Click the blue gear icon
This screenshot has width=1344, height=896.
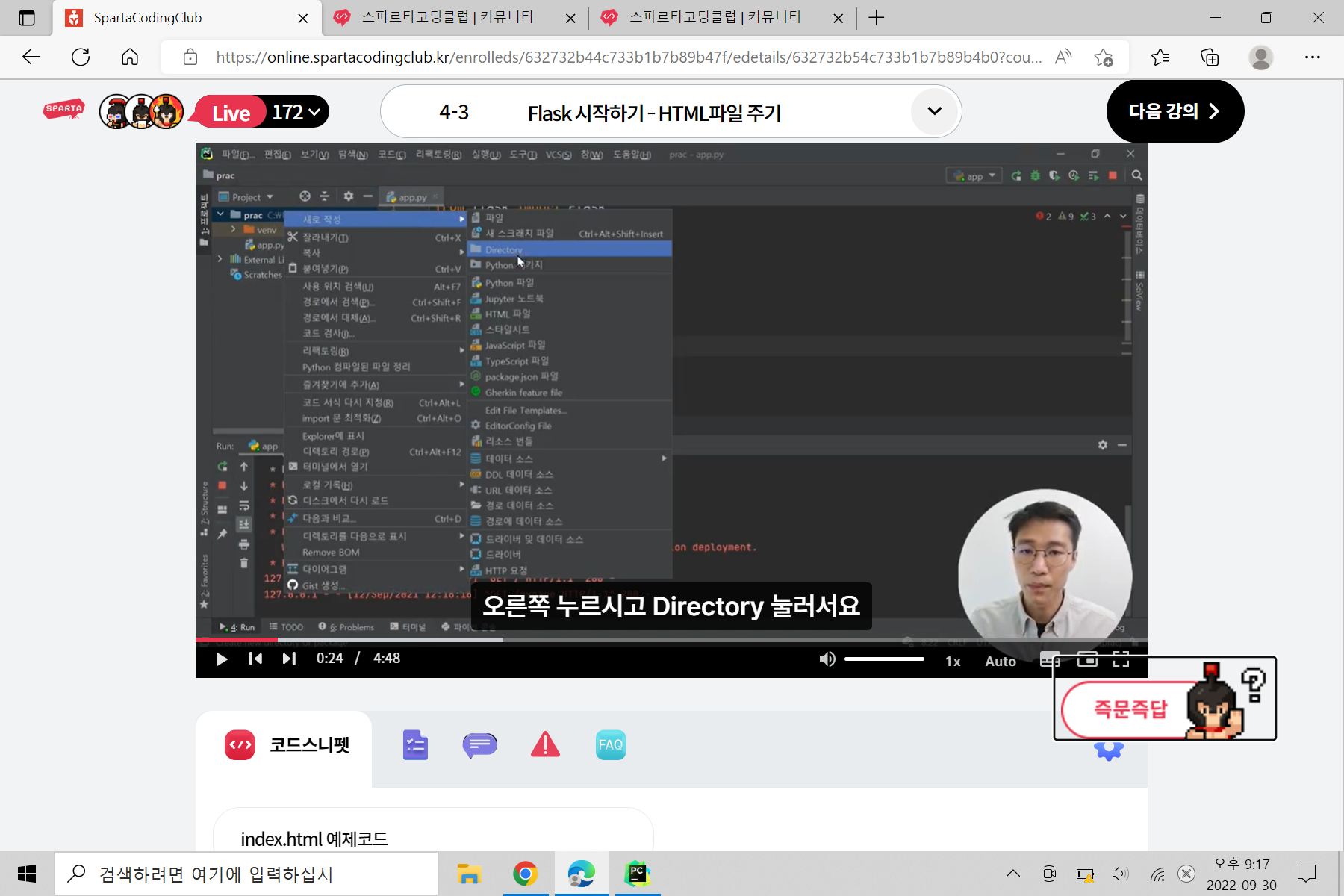(1109, 750)
